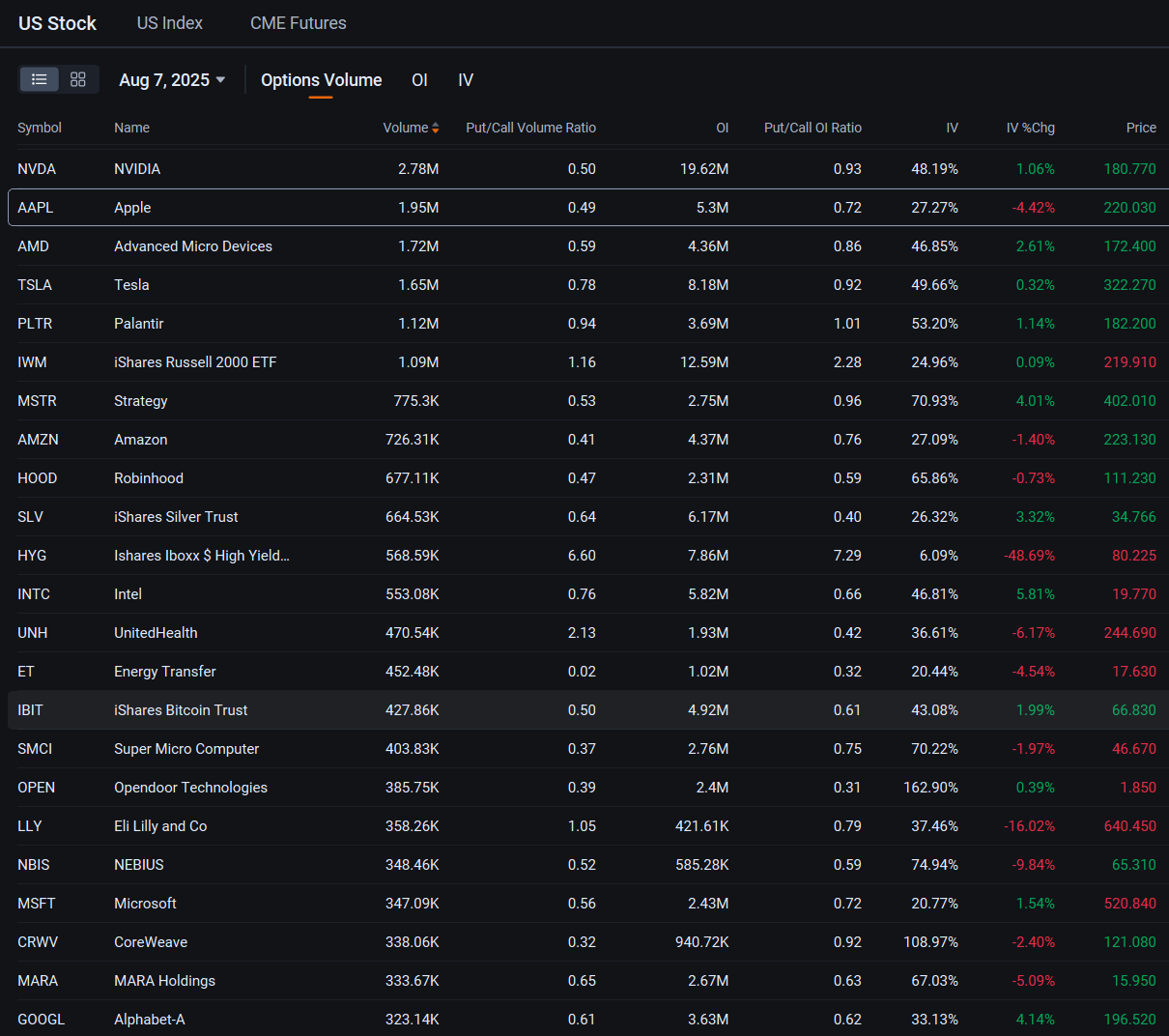This screenshot has width=1169, height=1036.
Task: Switch to the IV view tab
Action: tap(466, 80)
